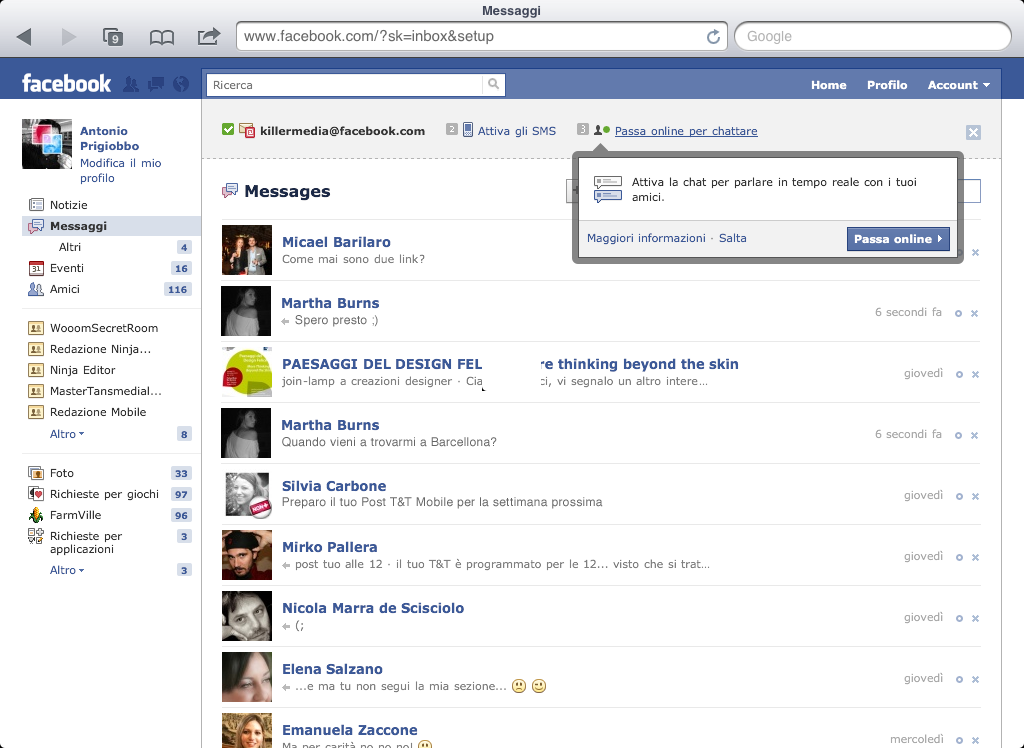Select Messaggi in the left sidebar

78,226
